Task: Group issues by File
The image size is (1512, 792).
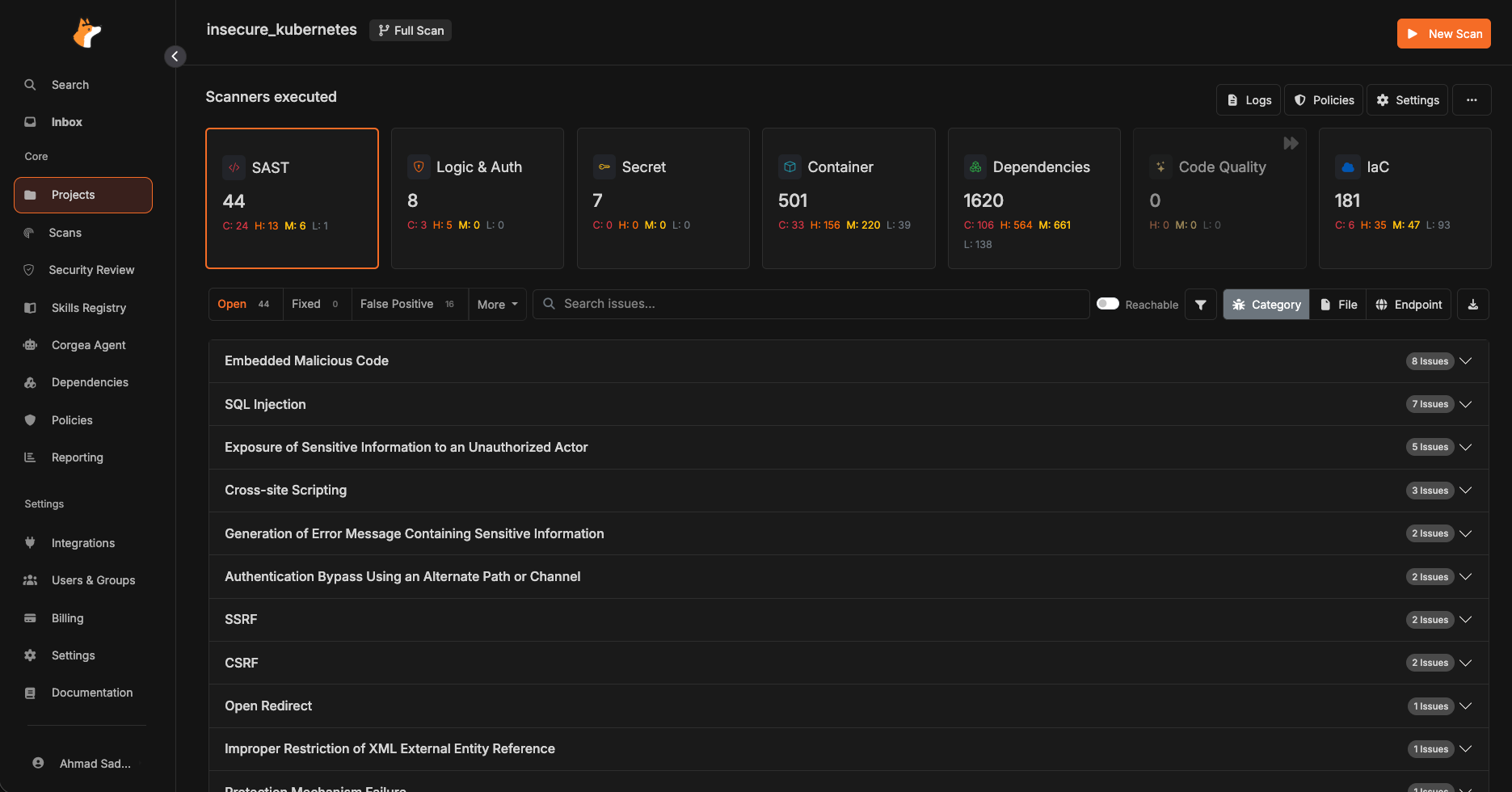Action: (1338, 305)
